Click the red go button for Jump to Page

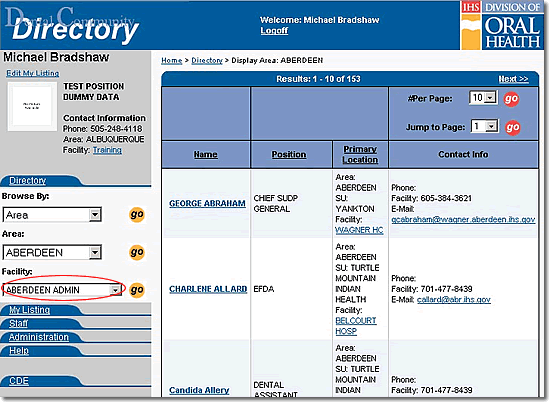click(x=513, y=127)
